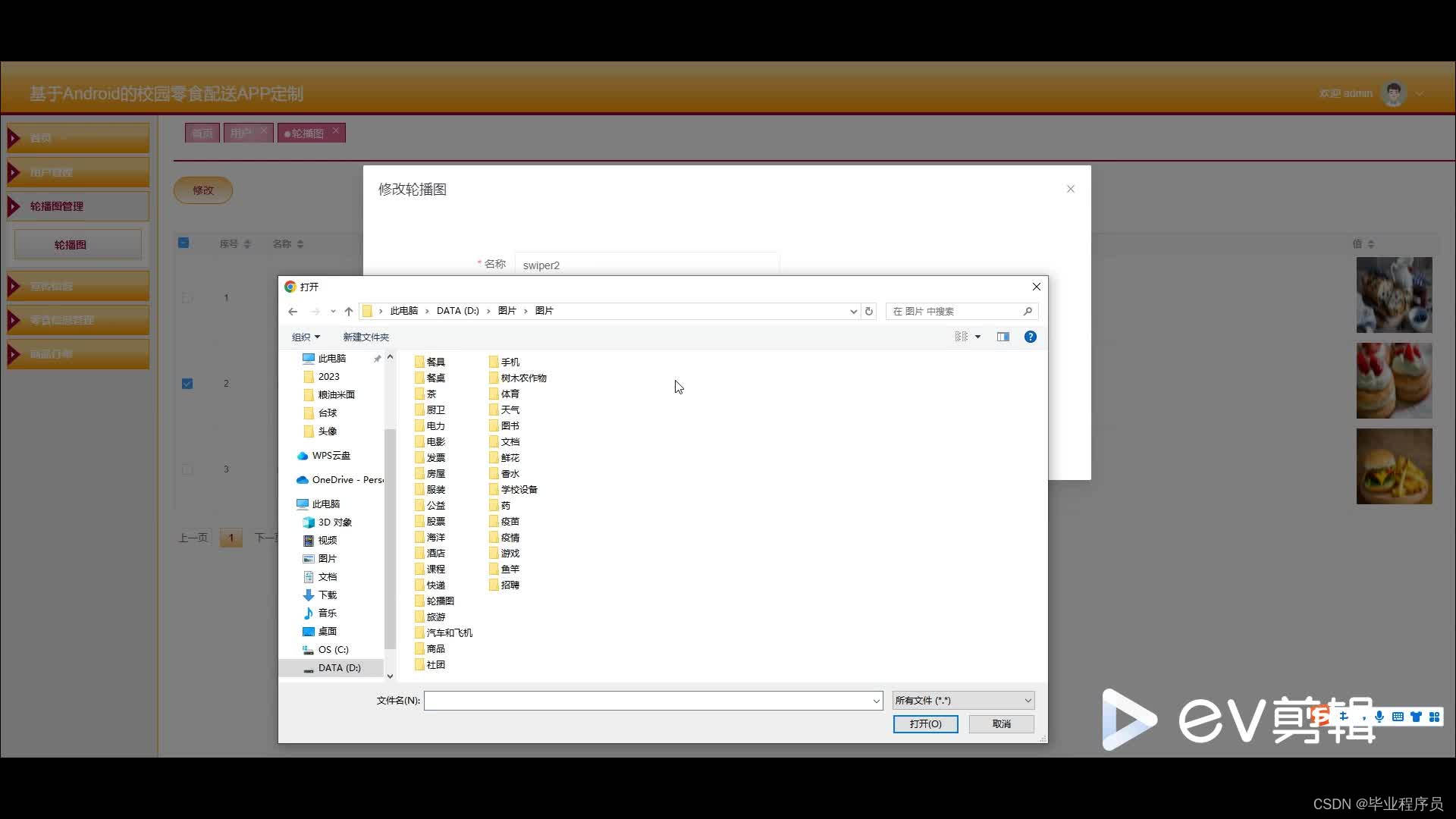This screenshot has width=1456, height=819.
Task: Open the 商品 folder
Action: coord(435,648)
